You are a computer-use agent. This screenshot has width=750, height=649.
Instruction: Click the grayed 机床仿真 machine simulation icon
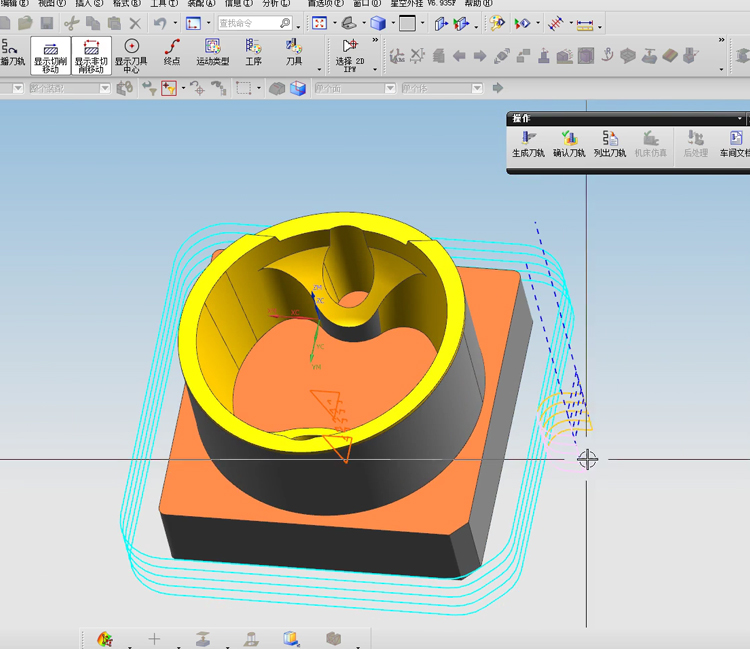coord(651,138)
